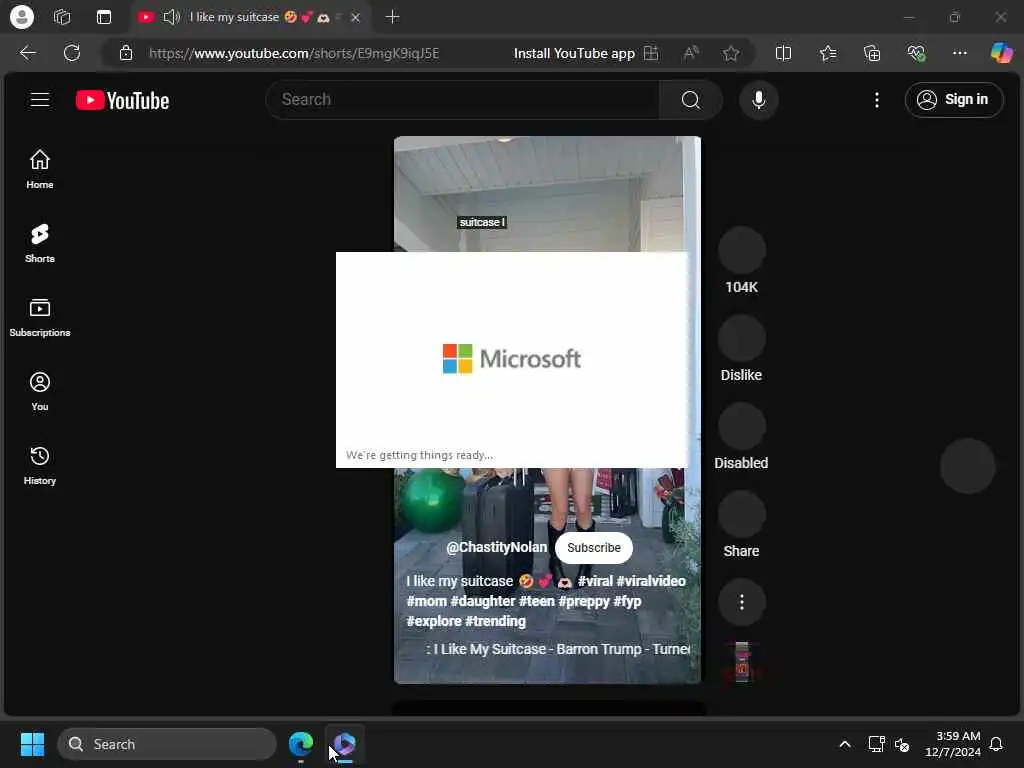
Task: Close the I like my suitcase tab
Action: point(355,18)
